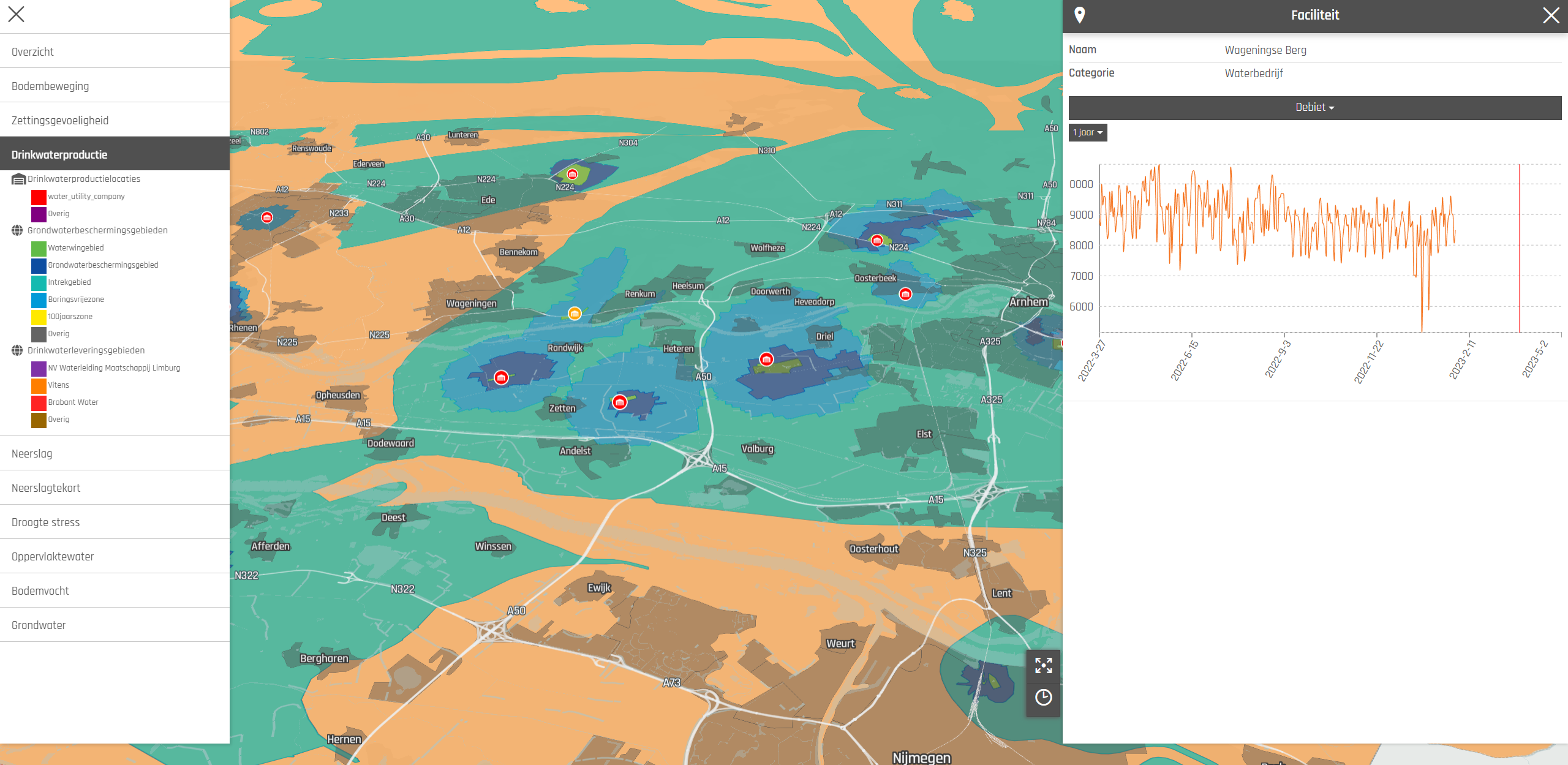Toggle the Boringsvrijezone layer swatch

click(39, 300)
